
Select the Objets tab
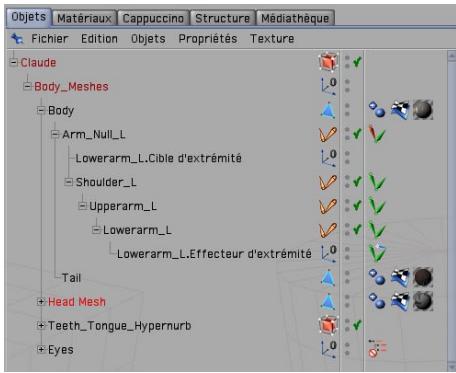click(x=29, y=17)
